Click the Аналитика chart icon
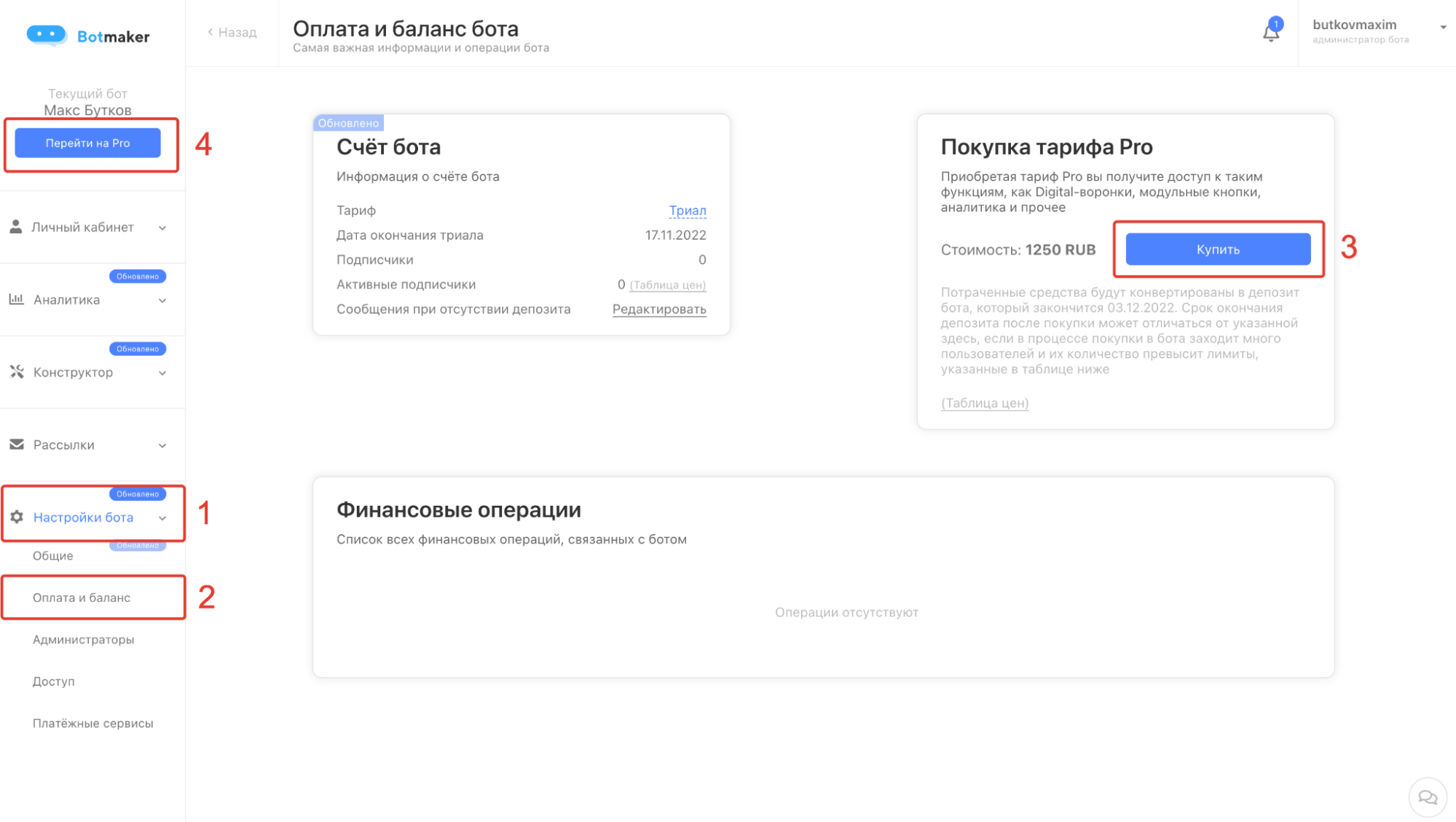 [17, 300]
